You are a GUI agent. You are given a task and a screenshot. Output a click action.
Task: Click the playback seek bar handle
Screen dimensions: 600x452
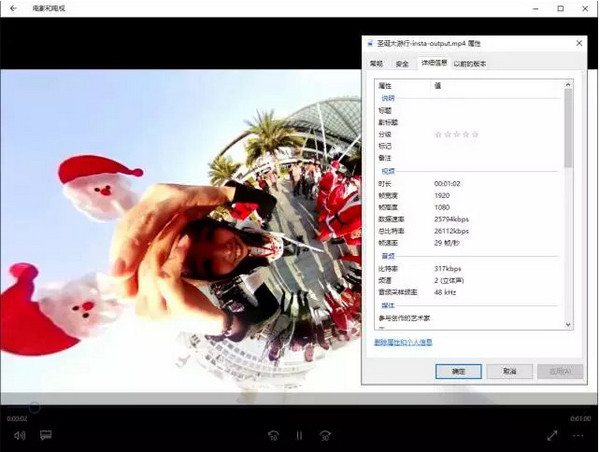(34, 407)
